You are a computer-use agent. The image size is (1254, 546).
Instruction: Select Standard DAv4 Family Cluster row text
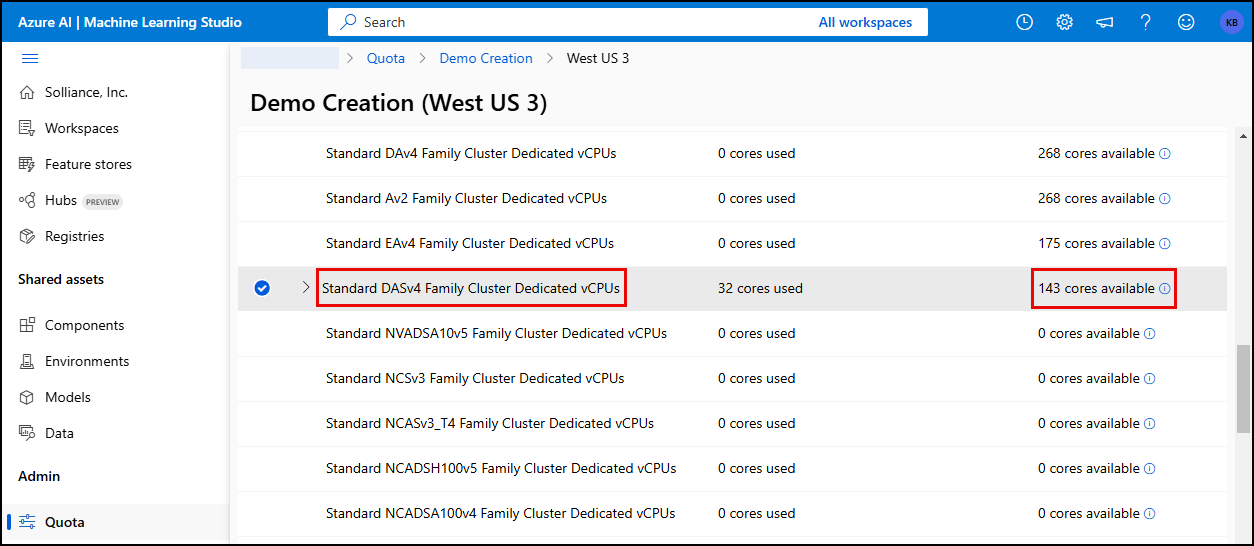coord(471,154)
